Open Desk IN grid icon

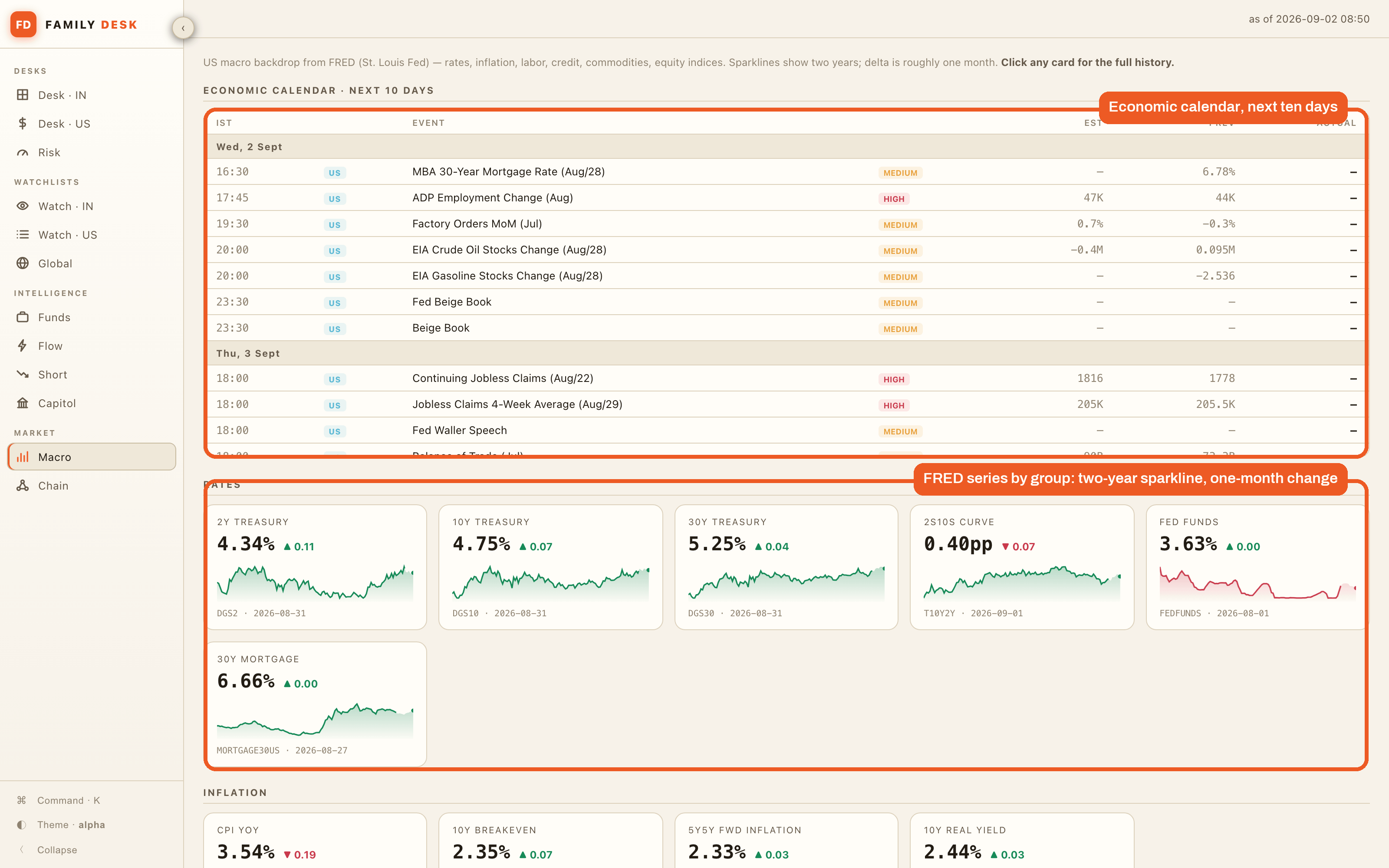[x=23, y=95]
